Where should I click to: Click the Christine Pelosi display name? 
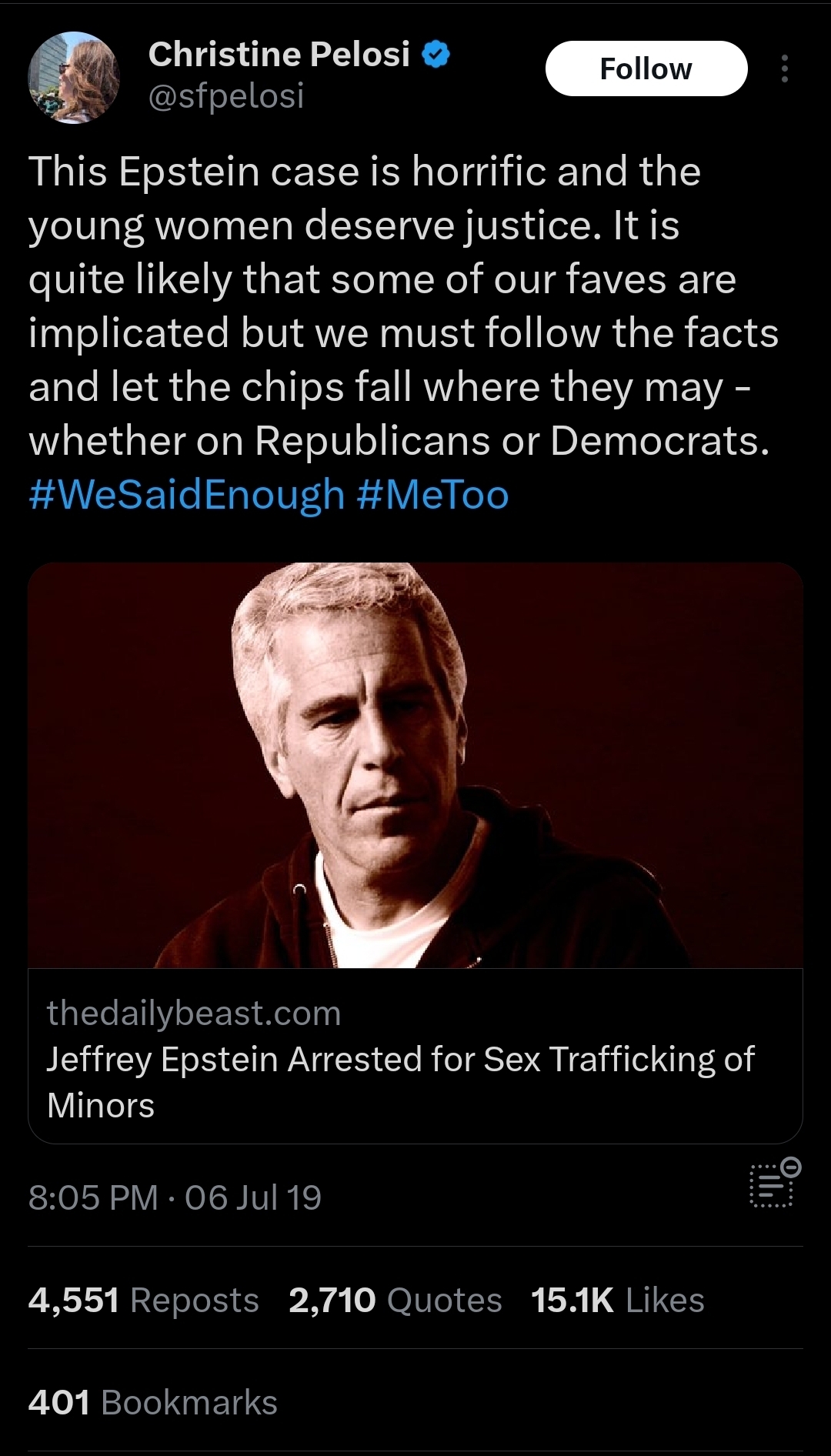tap(279, 55)
